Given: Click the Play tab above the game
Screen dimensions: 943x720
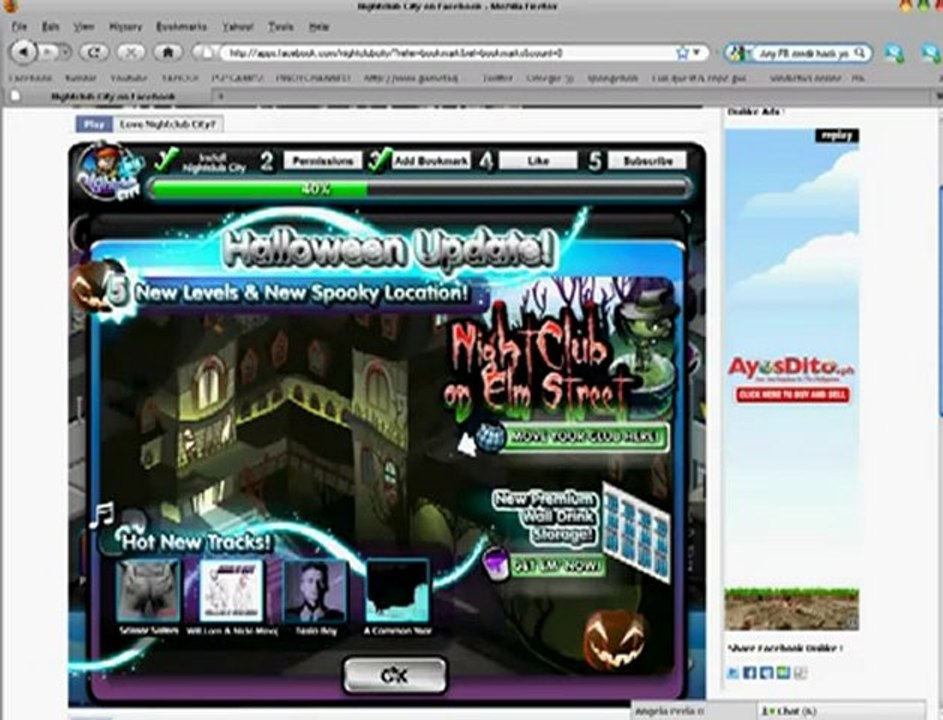Looking at the screenshot, I should pos(94,125).
